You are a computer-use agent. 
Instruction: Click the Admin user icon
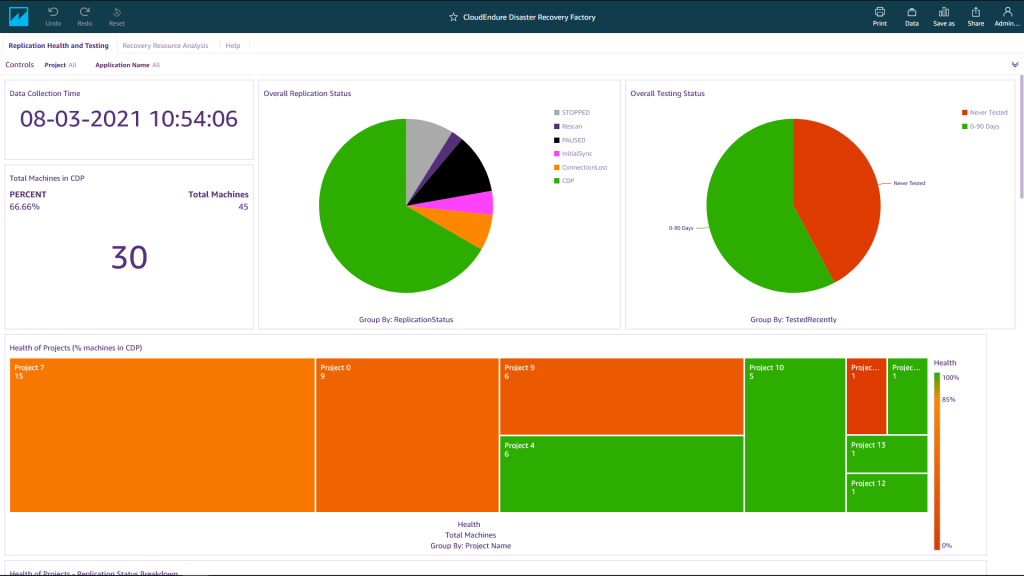pyautogui.click(x=1006, y=17)
